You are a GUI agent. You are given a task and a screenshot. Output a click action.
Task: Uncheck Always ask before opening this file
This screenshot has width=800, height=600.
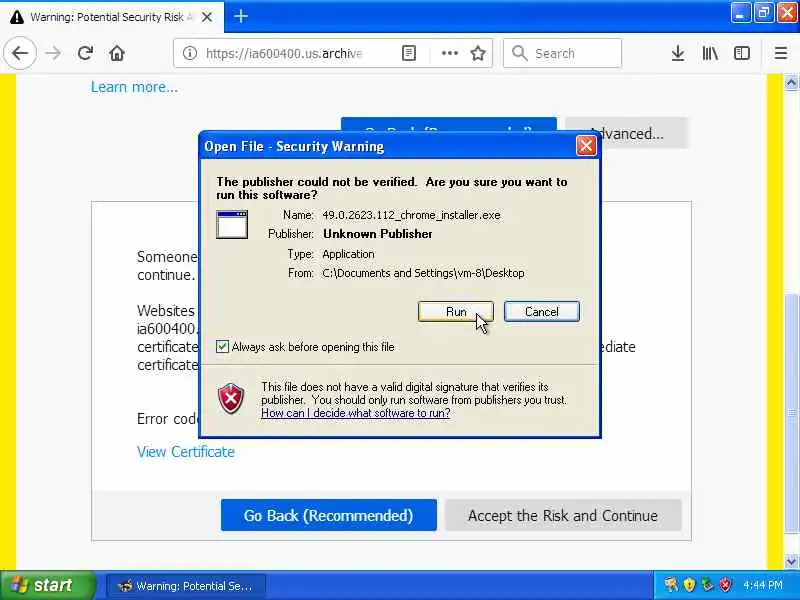click(222, 347)
